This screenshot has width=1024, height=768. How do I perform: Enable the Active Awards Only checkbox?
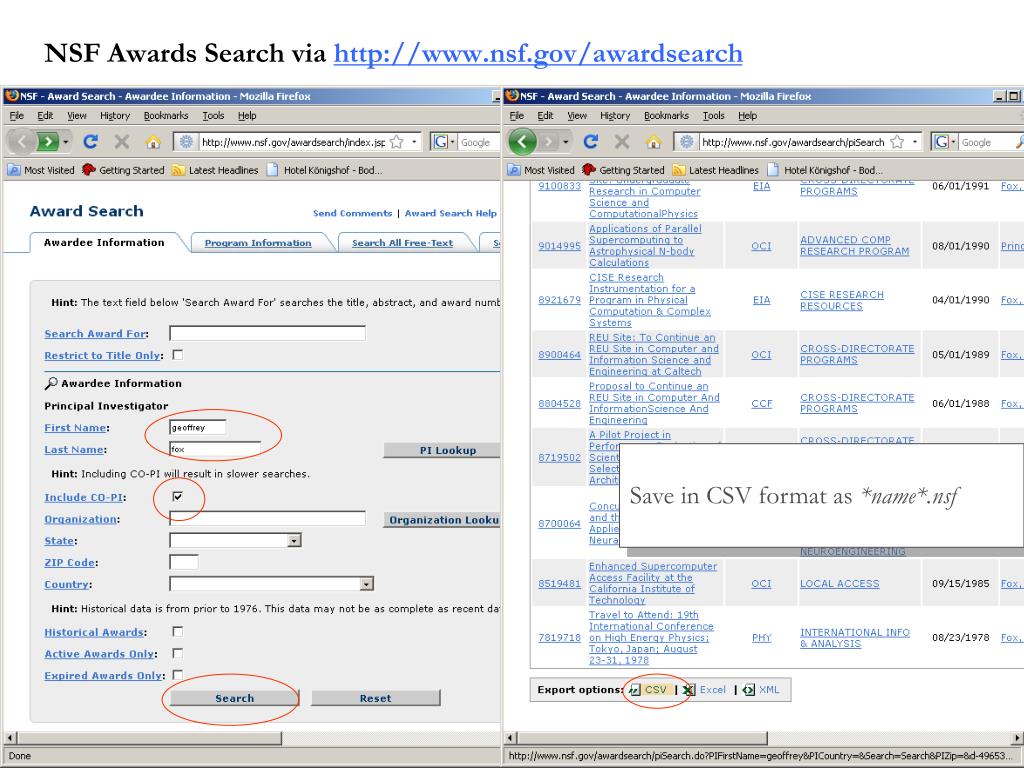[178, 654]
